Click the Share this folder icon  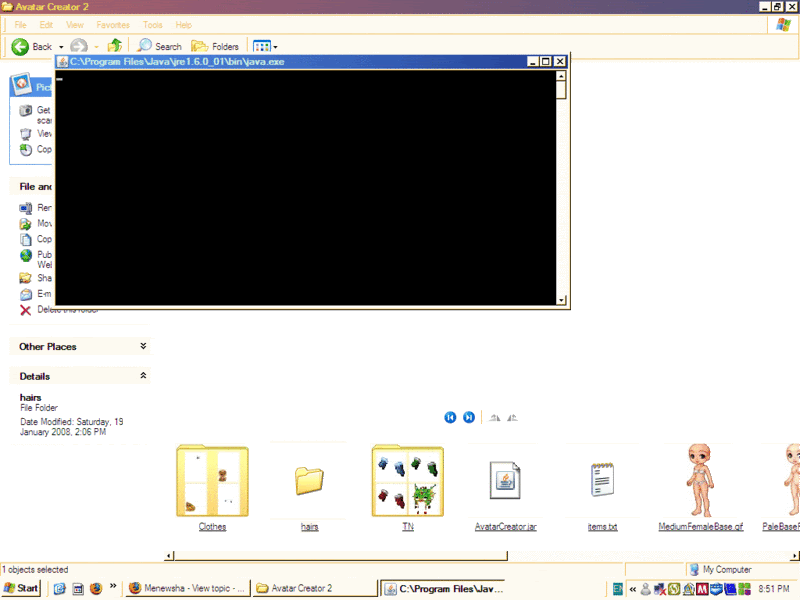pos(25,278)
